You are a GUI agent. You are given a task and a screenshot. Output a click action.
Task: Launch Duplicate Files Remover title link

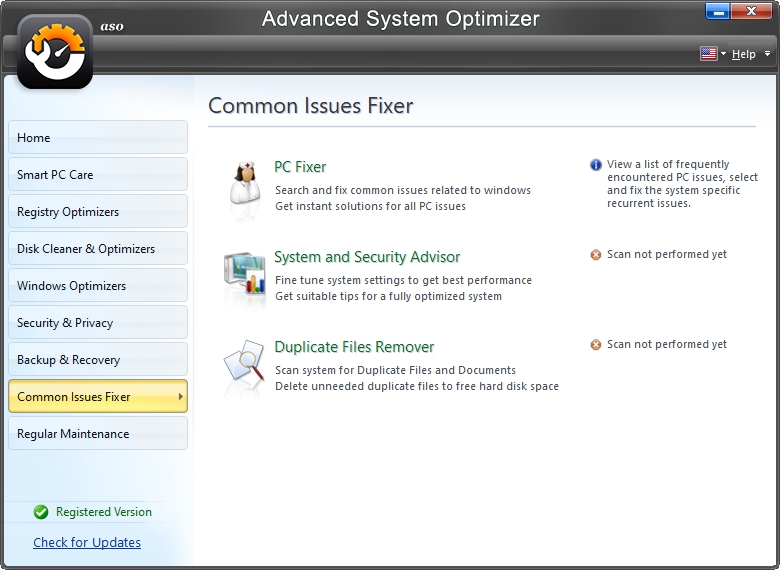(354, 347)
